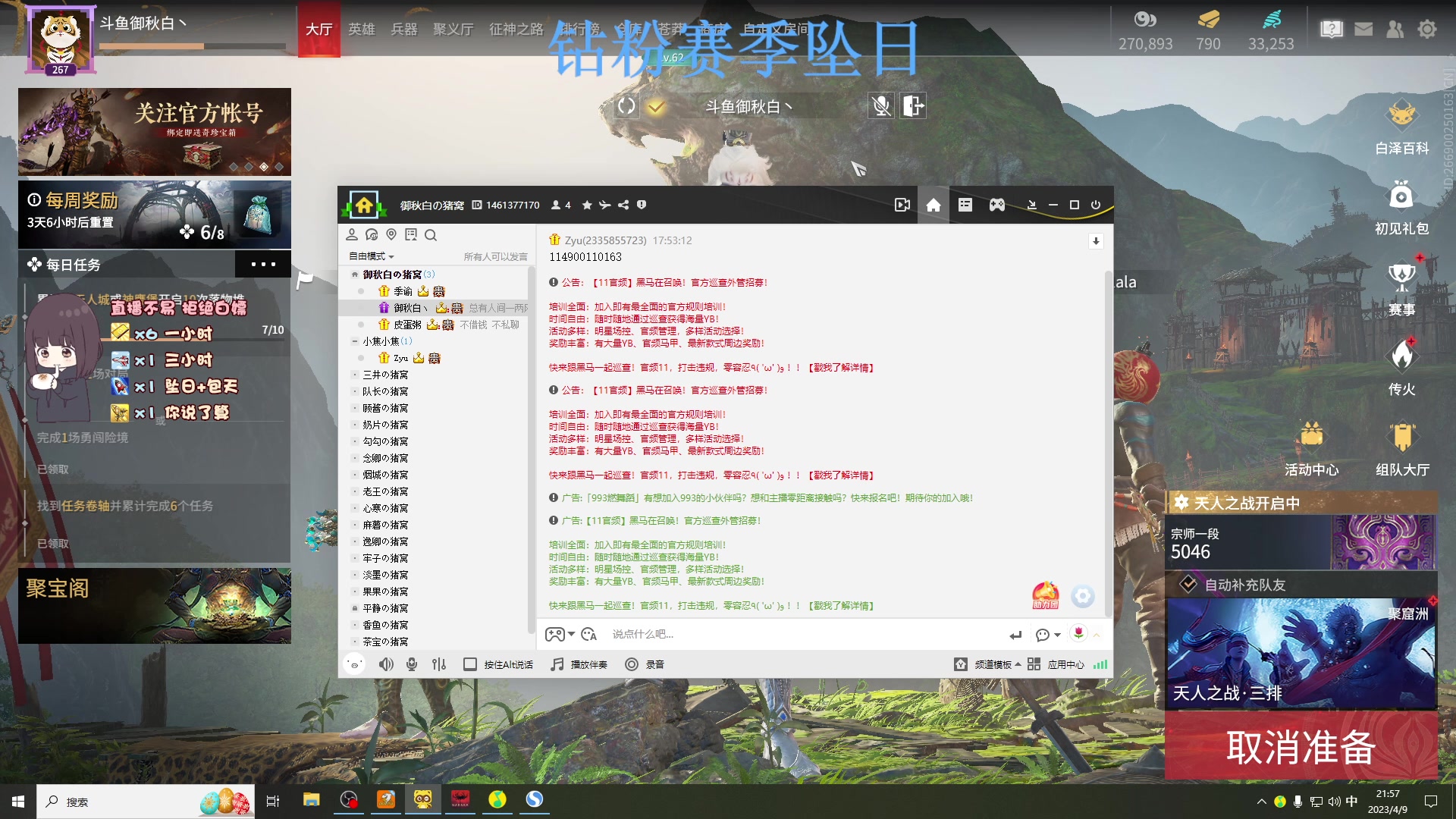Image resolution: width=1456 pixels, height=819 pixels.
Task: Switch to the 兵器 tab
Action: pos(404,29)
